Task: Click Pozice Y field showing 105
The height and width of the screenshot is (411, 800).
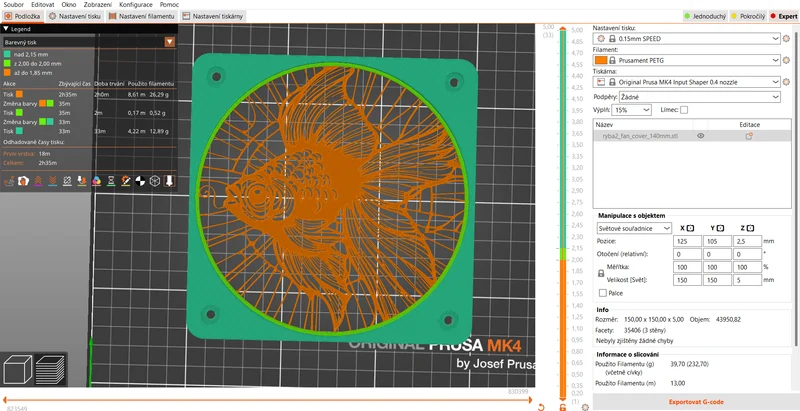Action: (717, 241)
